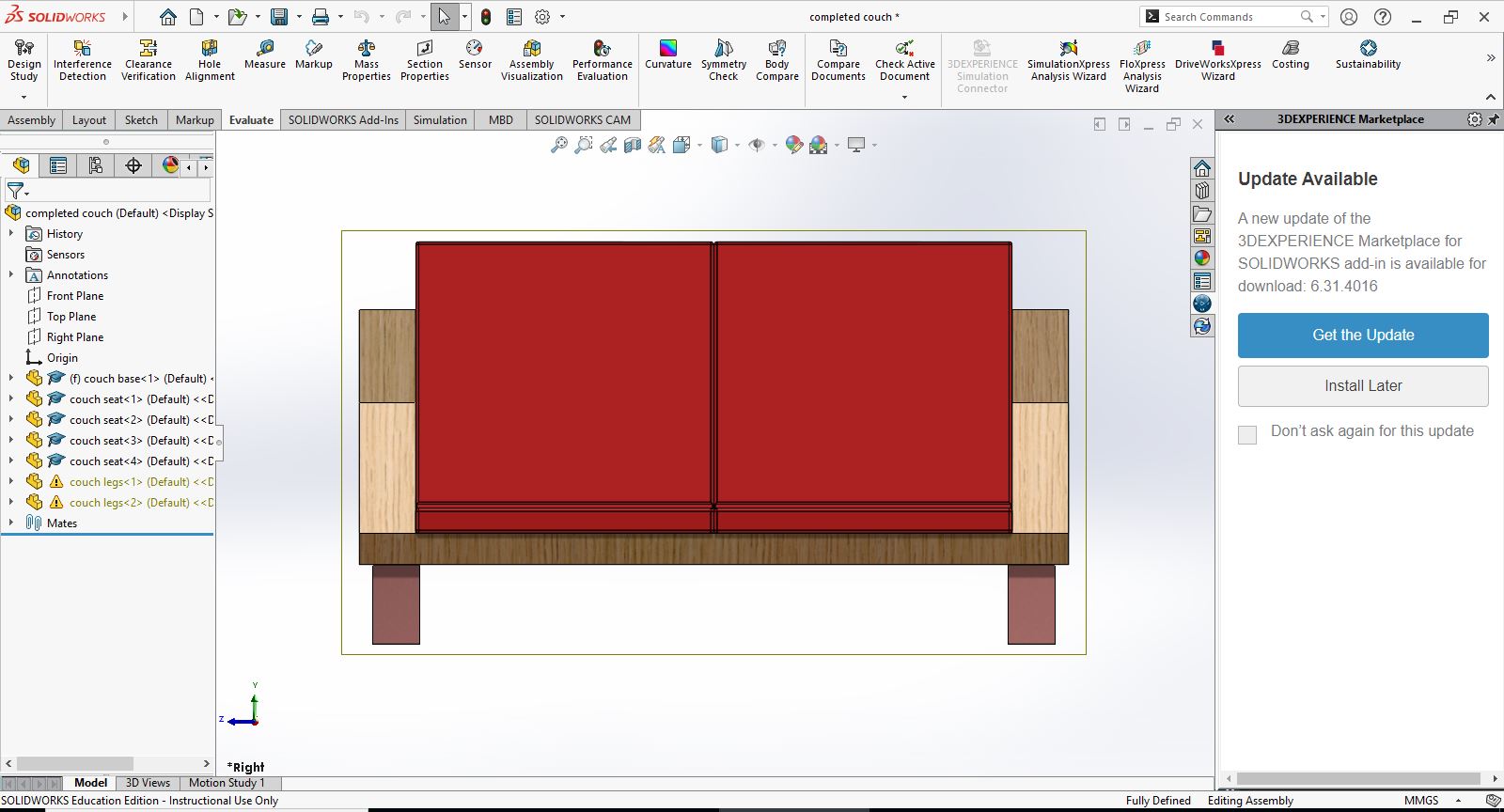The image size is (1504, 812).
Task: Expand the Mates folder
Action: [11, 523]
